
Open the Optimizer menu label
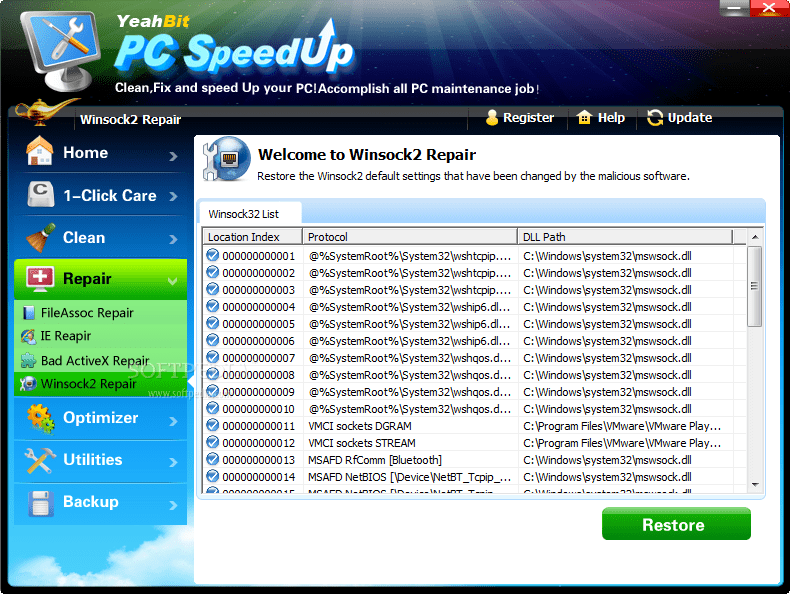[x=100, y=418]
